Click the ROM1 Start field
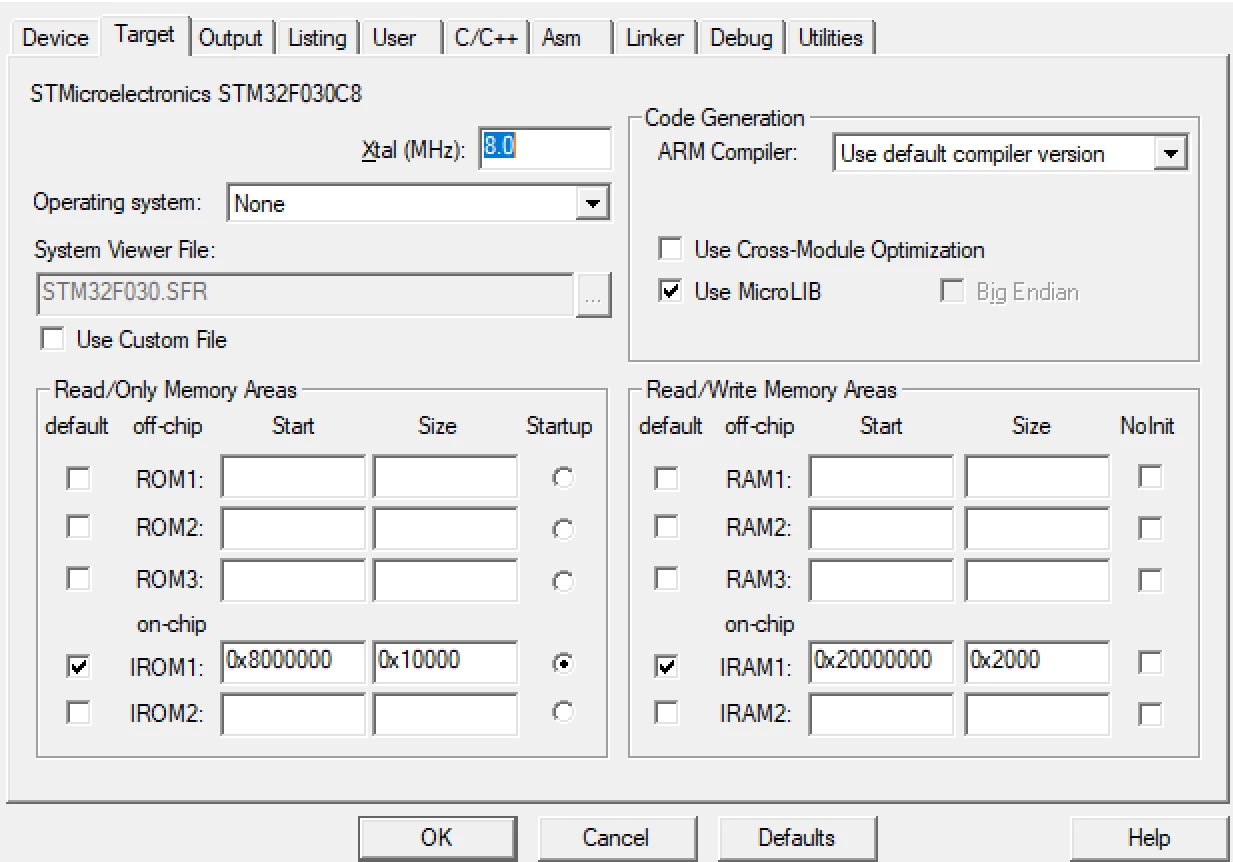The image size is (1233, 862). (293, 477)
